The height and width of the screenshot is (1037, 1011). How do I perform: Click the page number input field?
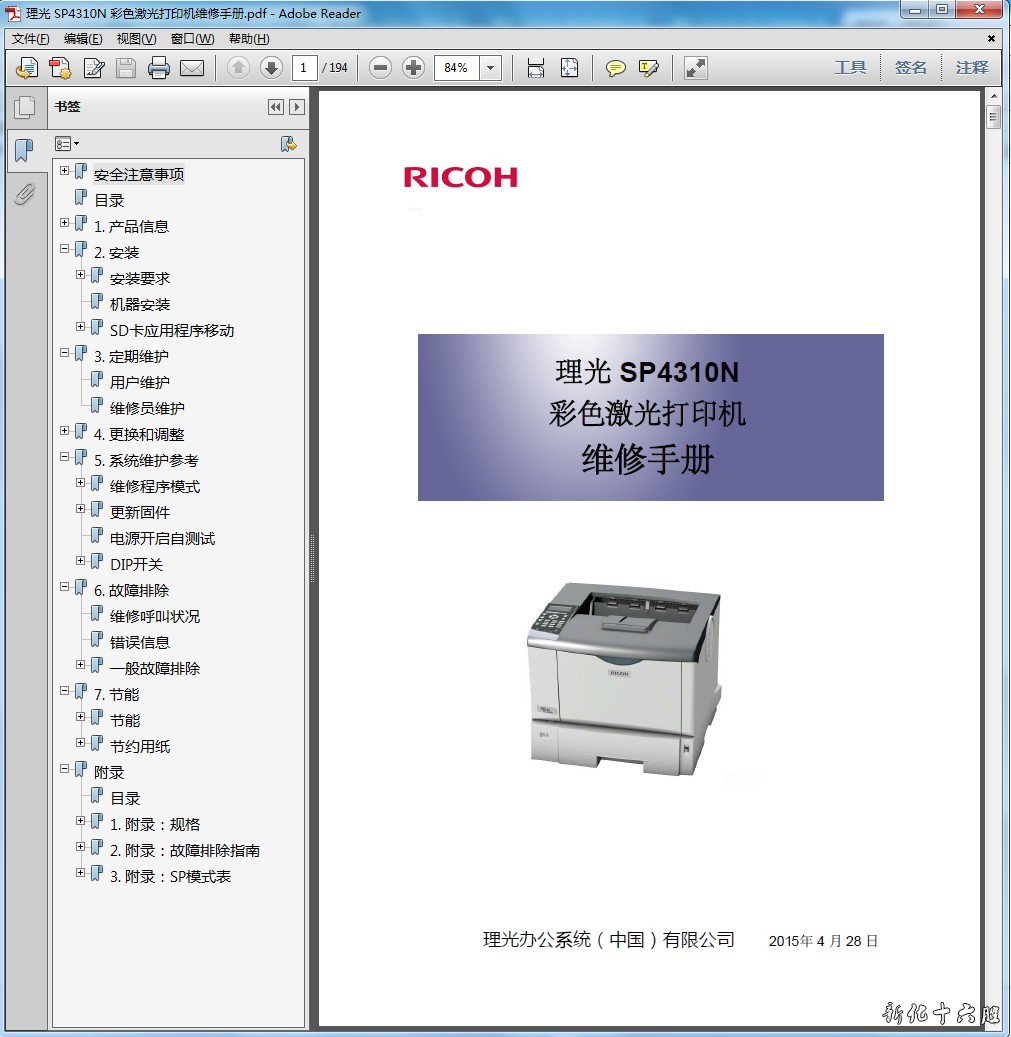[x=305, y=68]
